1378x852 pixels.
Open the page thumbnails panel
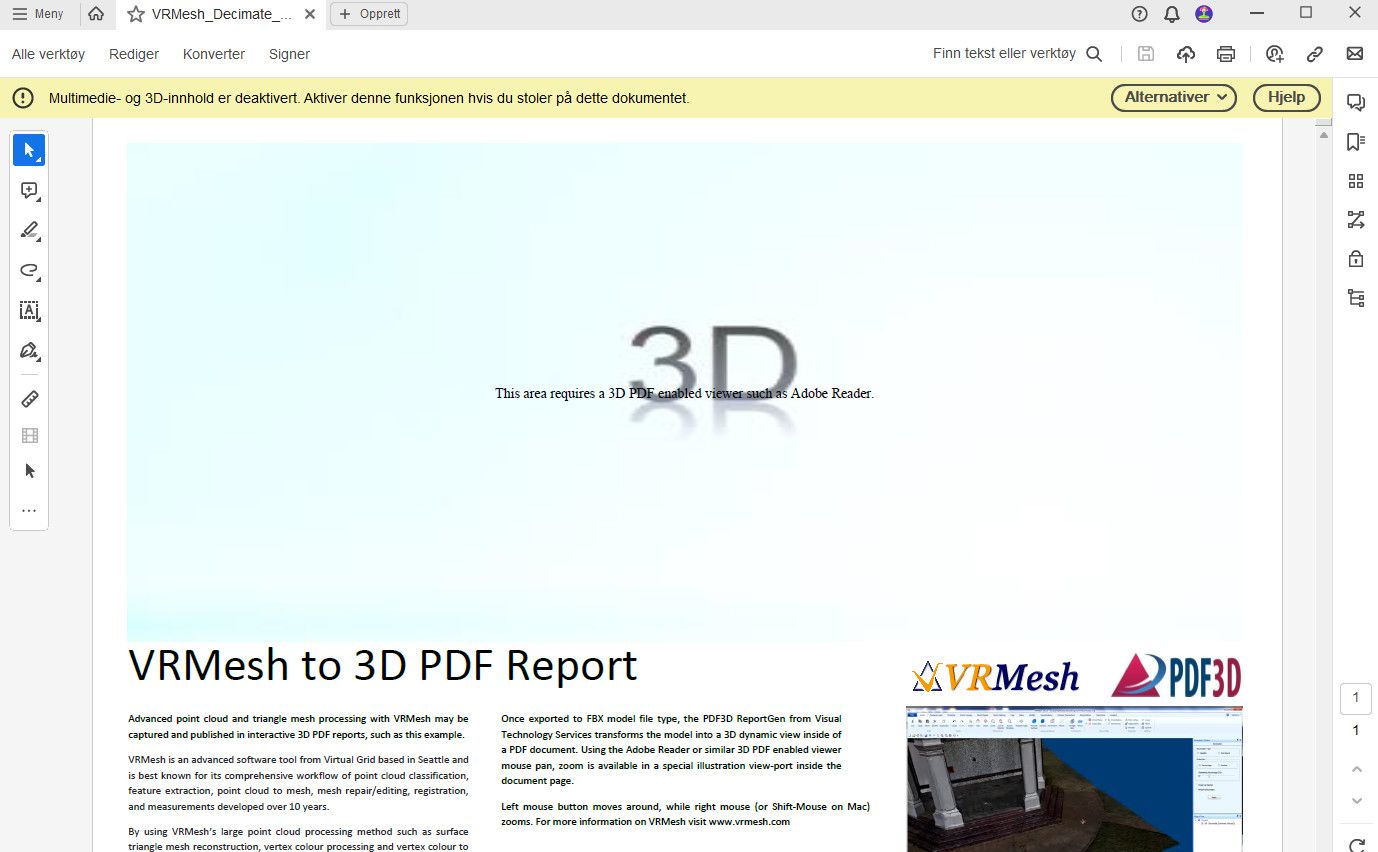point(1356,181)
